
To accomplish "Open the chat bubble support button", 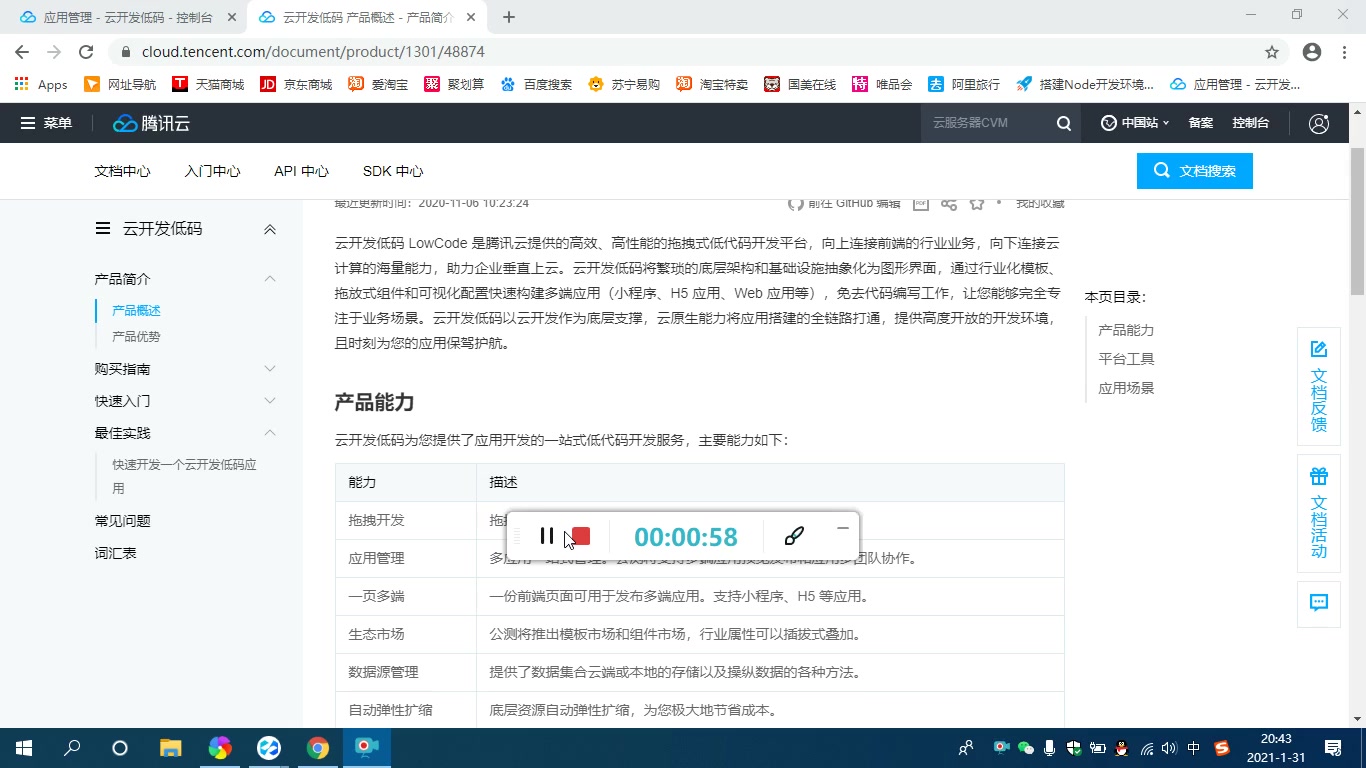I will click(x=1319, y=603).
